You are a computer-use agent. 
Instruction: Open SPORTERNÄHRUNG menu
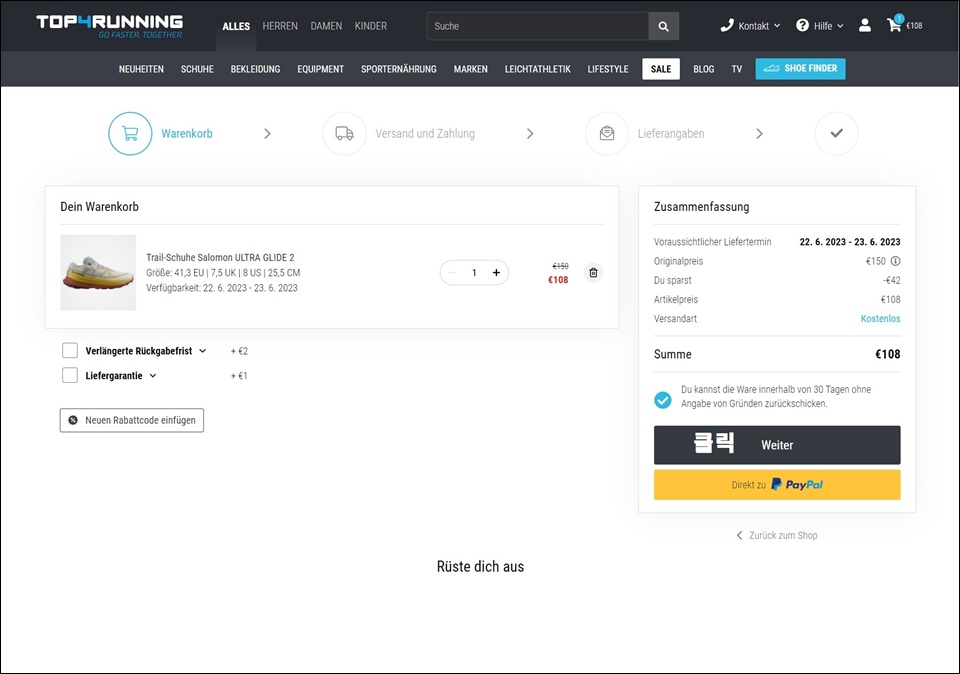pyautogui.click(x=399, y=69)
